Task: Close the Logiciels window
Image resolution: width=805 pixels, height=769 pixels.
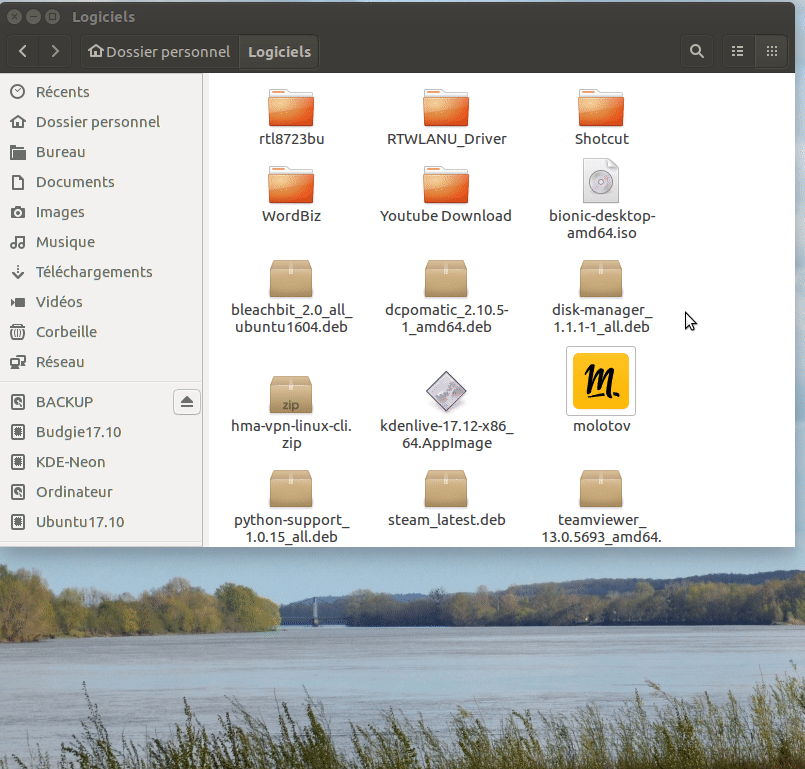Action: point(14,17)
